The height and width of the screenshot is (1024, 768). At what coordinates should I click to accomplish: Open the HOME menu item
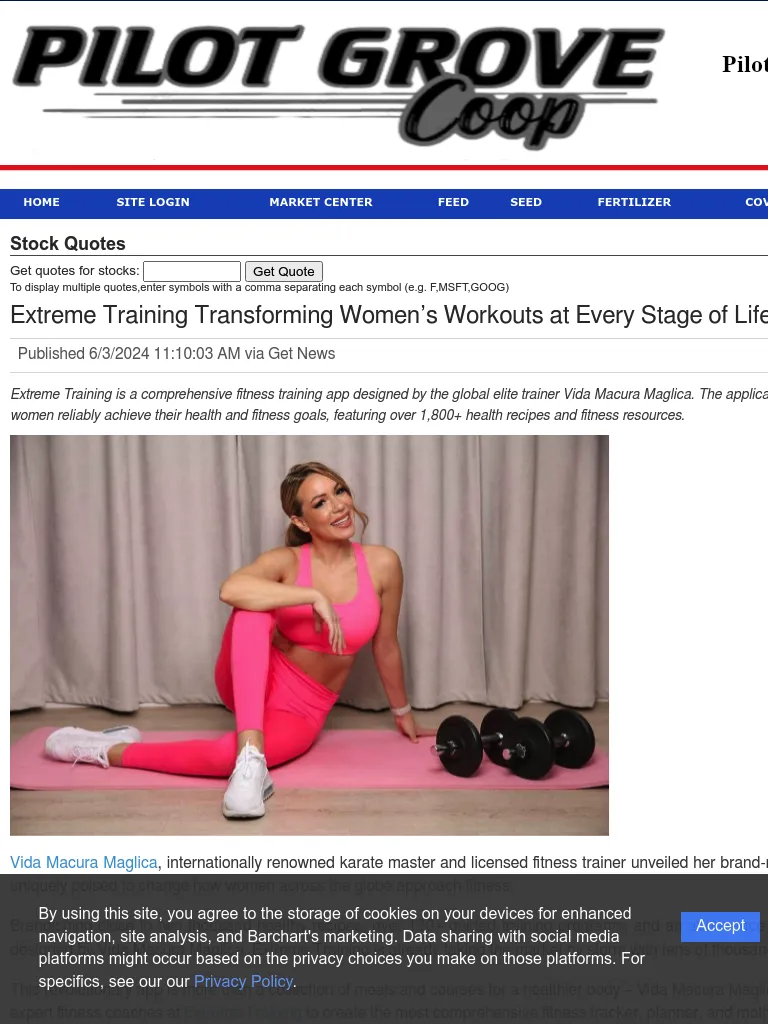[x=41, y=202]
